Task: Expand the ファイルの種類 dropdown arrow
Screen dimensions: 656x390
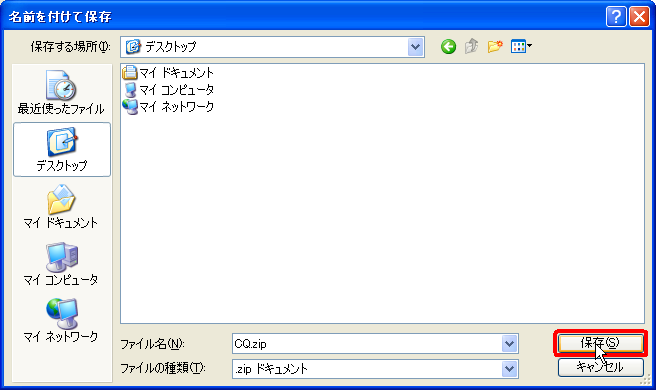Action: [510, 369]
